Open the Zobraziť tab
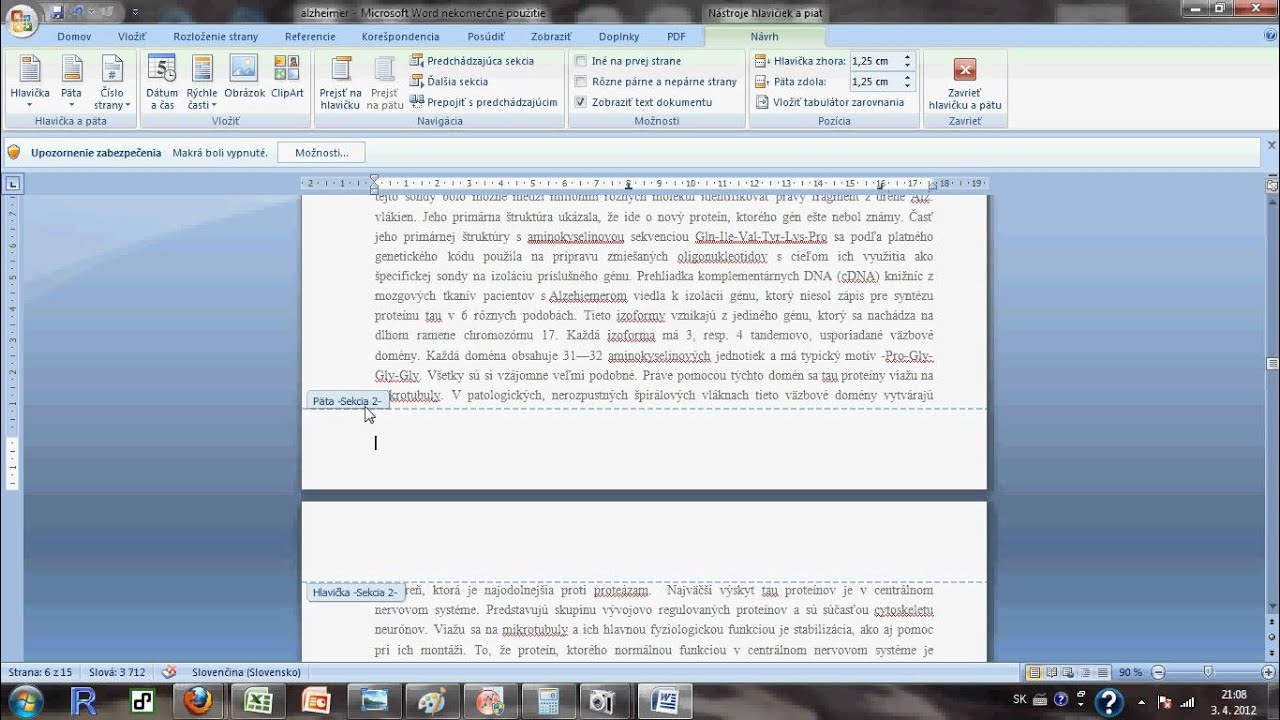 click(551, 36)
